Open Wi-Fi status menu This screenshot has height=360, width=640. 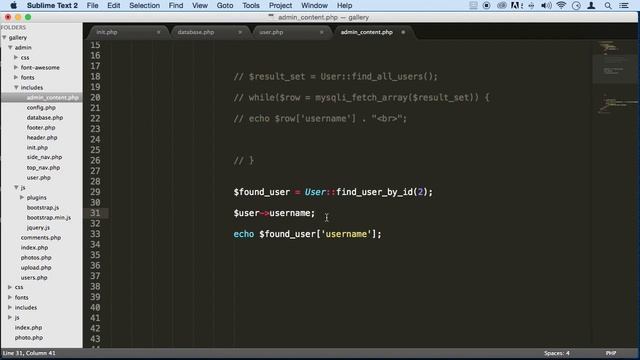(x=561, y=5)
